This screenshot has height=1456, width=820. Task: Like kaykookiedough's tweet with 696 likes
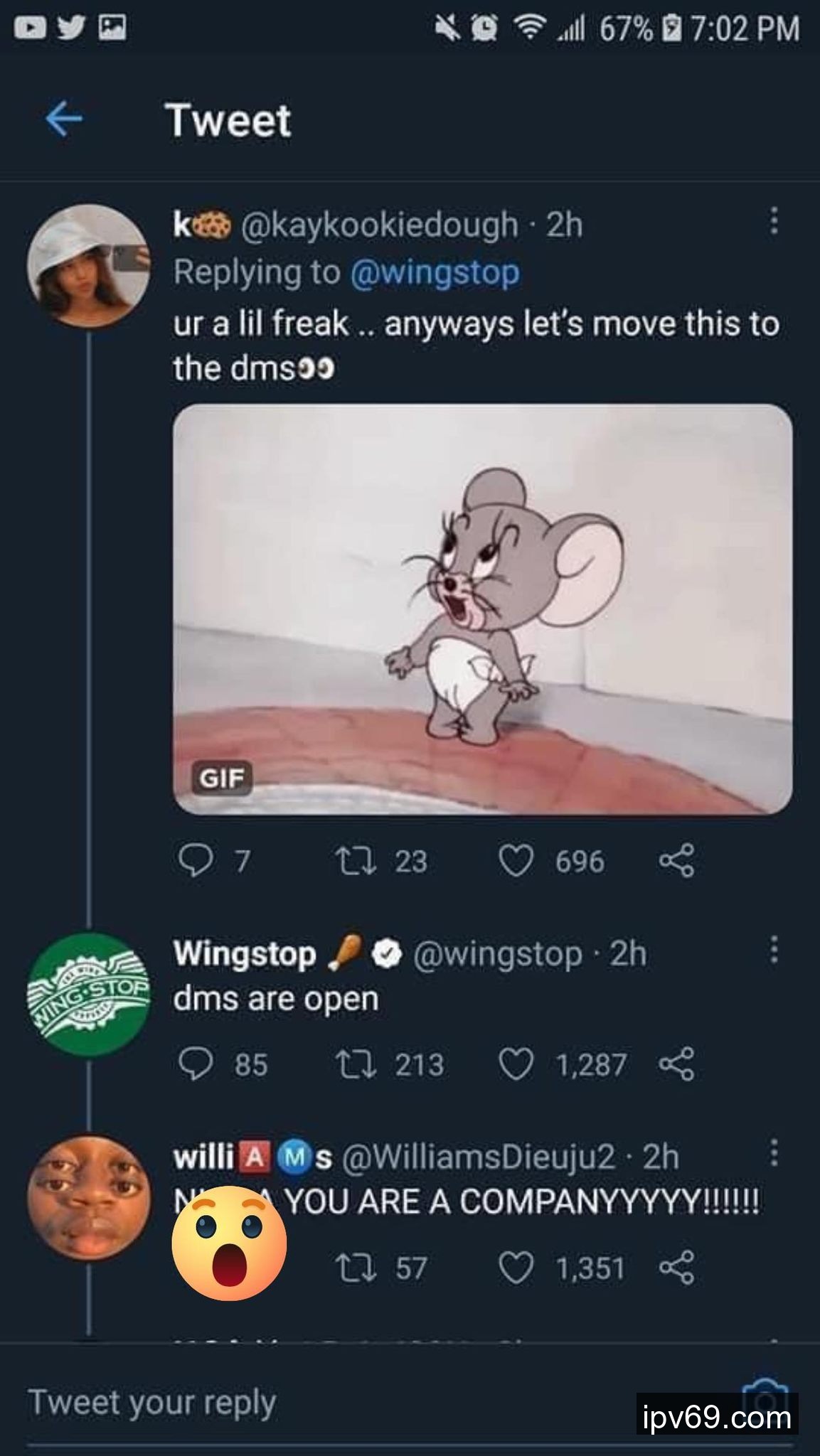pos(516,862)
